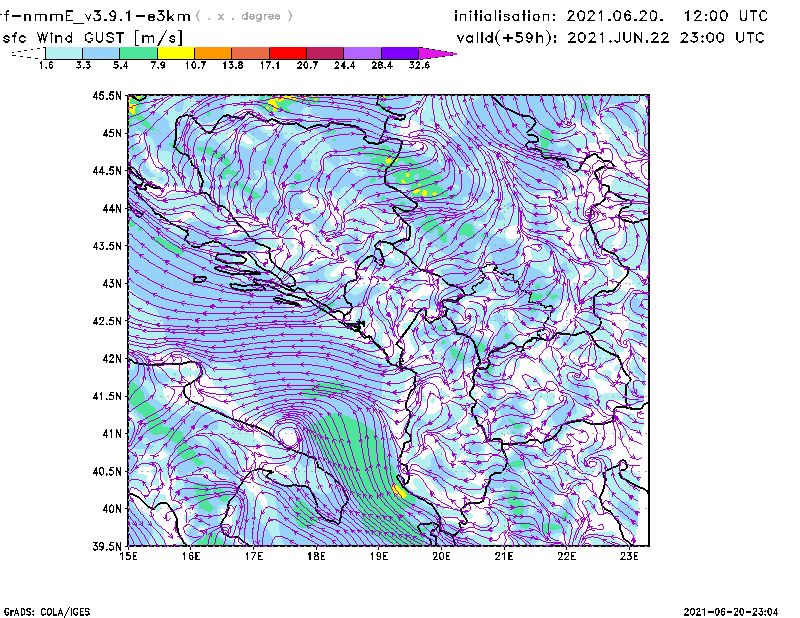
Task: Click the orange 10.7–13.8 legend swatch
Action: [213, 53]
